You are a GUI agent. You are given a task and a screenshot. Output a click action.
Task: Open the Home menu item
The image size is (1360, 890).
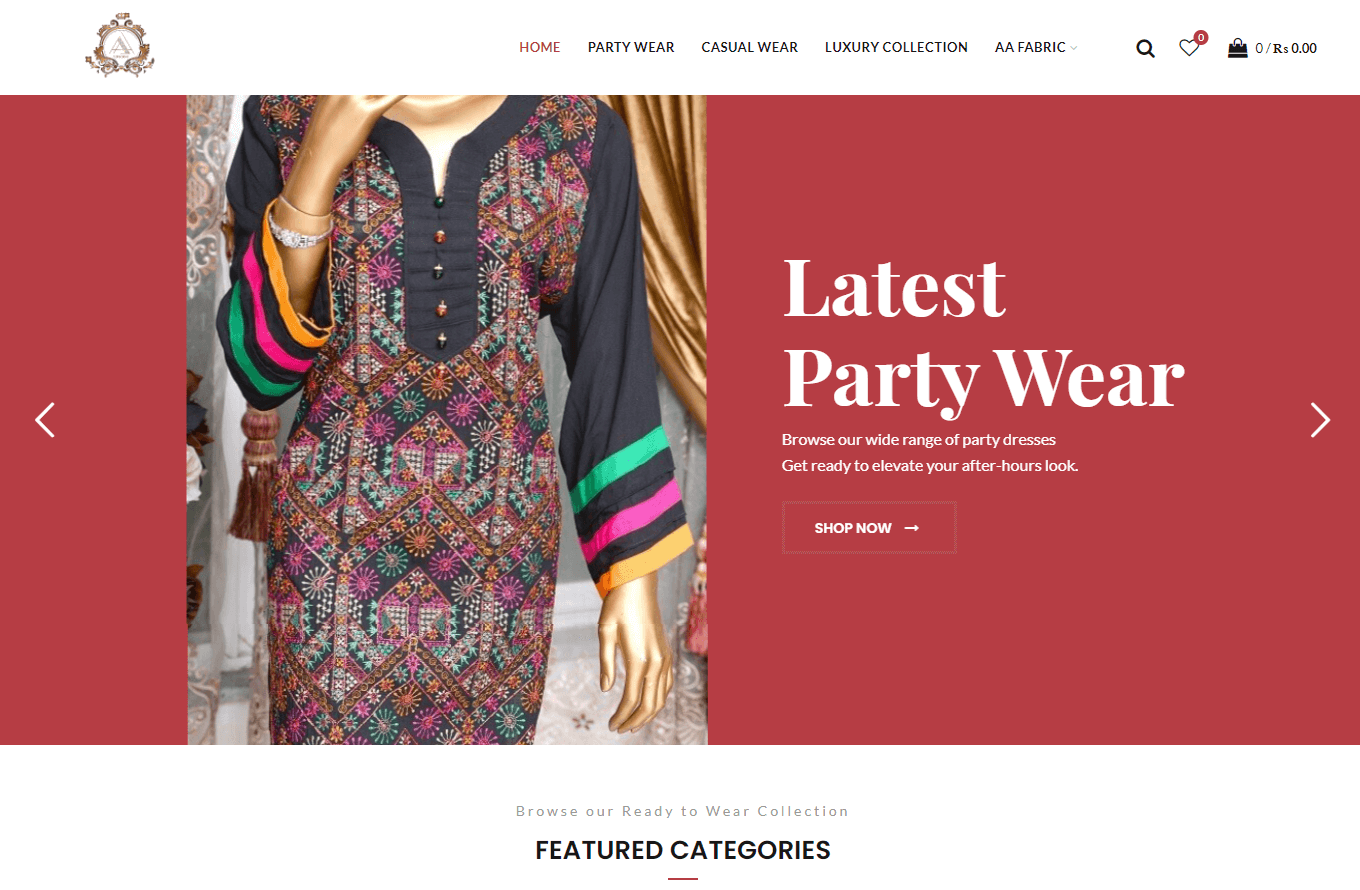[540, 47]
